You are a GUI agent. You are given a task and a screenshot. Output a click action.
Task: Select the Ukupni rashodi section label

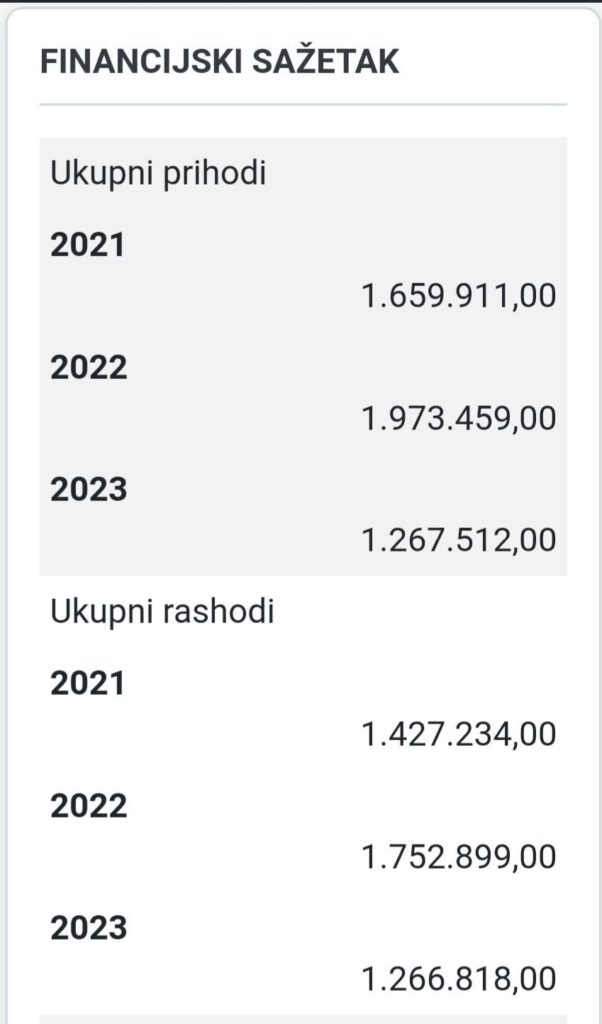click(x=162, y=612)
